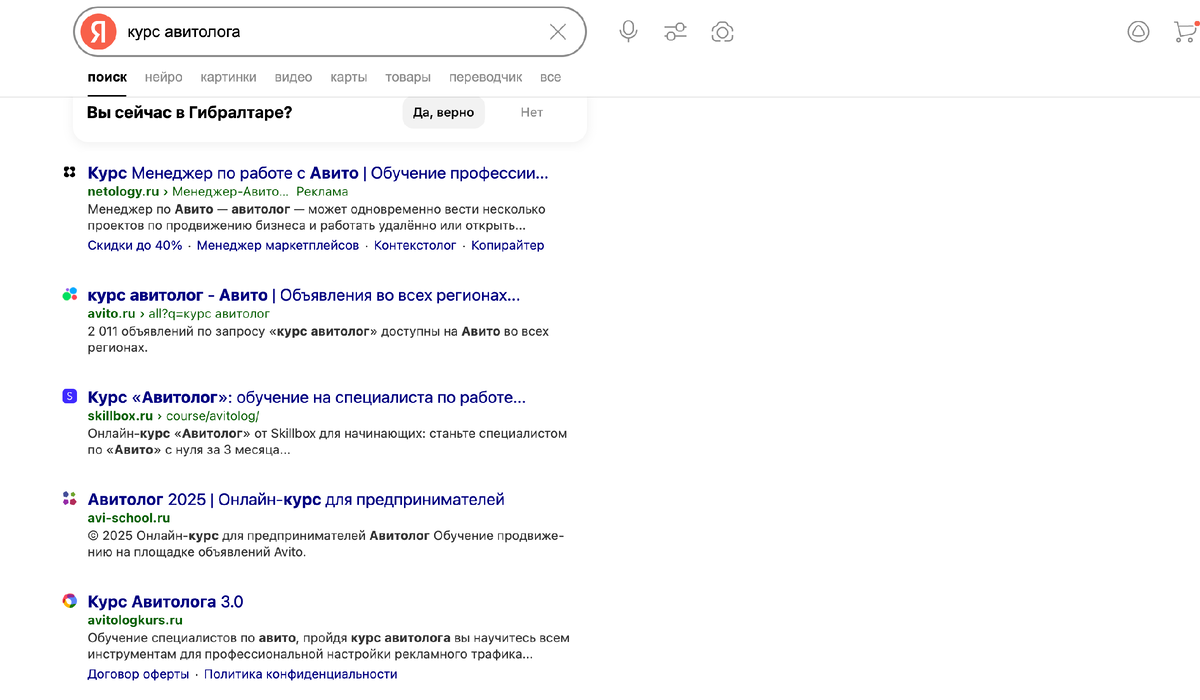Click inside the search field with 'курс авитолога'
1200x700 pixels.
(x=330, y=32)
